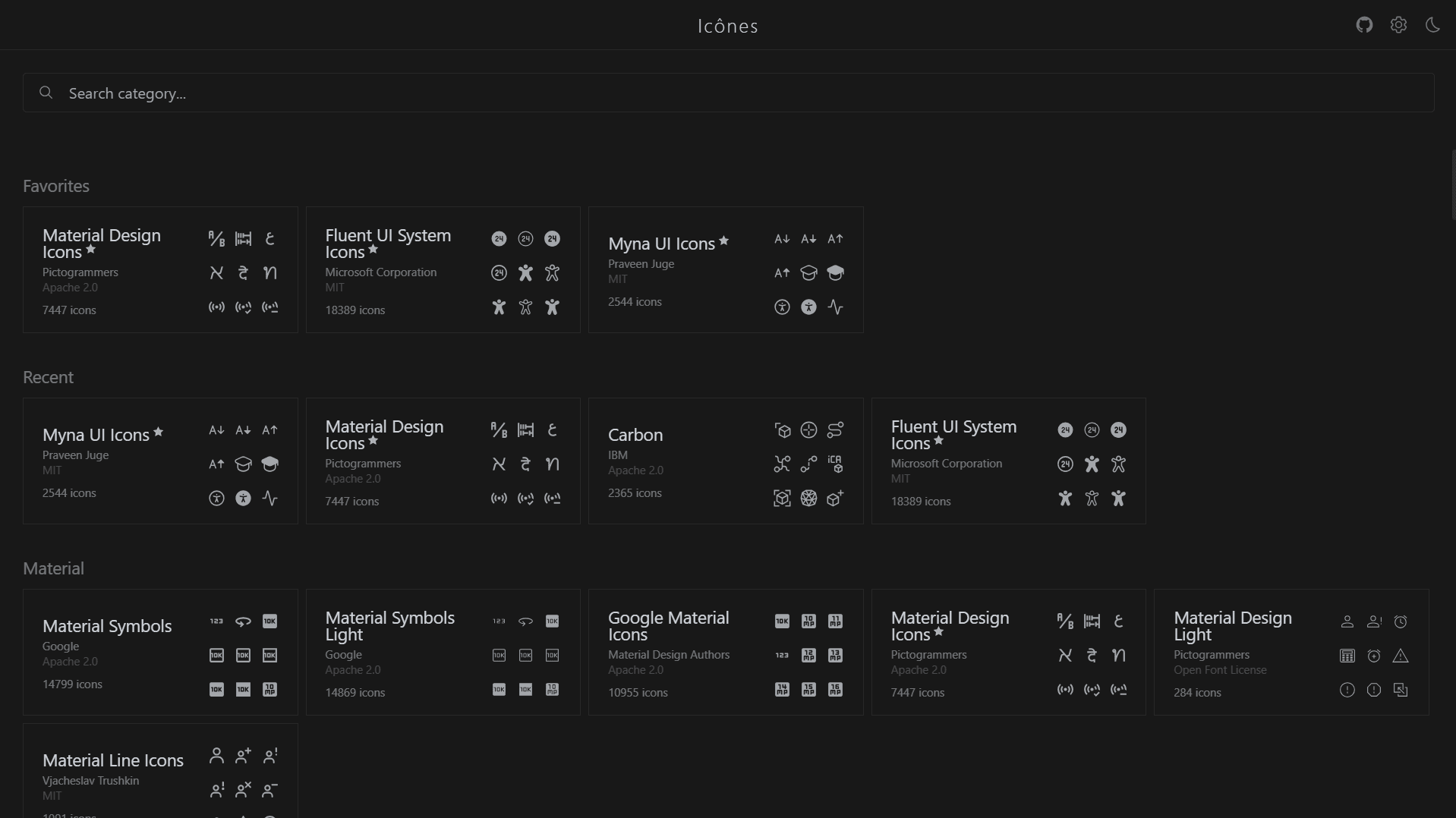This screenshot has height=818, width=1456.
Task: Click the Icônes page title
Action: pyautogui.click(x=728, y=26)
